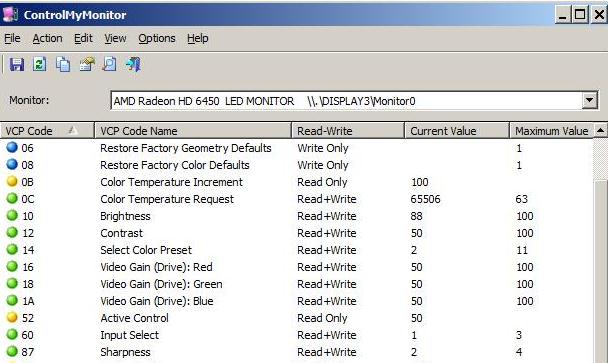Screen dimensions: 608x363
Task: Click the green ball next to code 12
Action: (x=12, y=232)
